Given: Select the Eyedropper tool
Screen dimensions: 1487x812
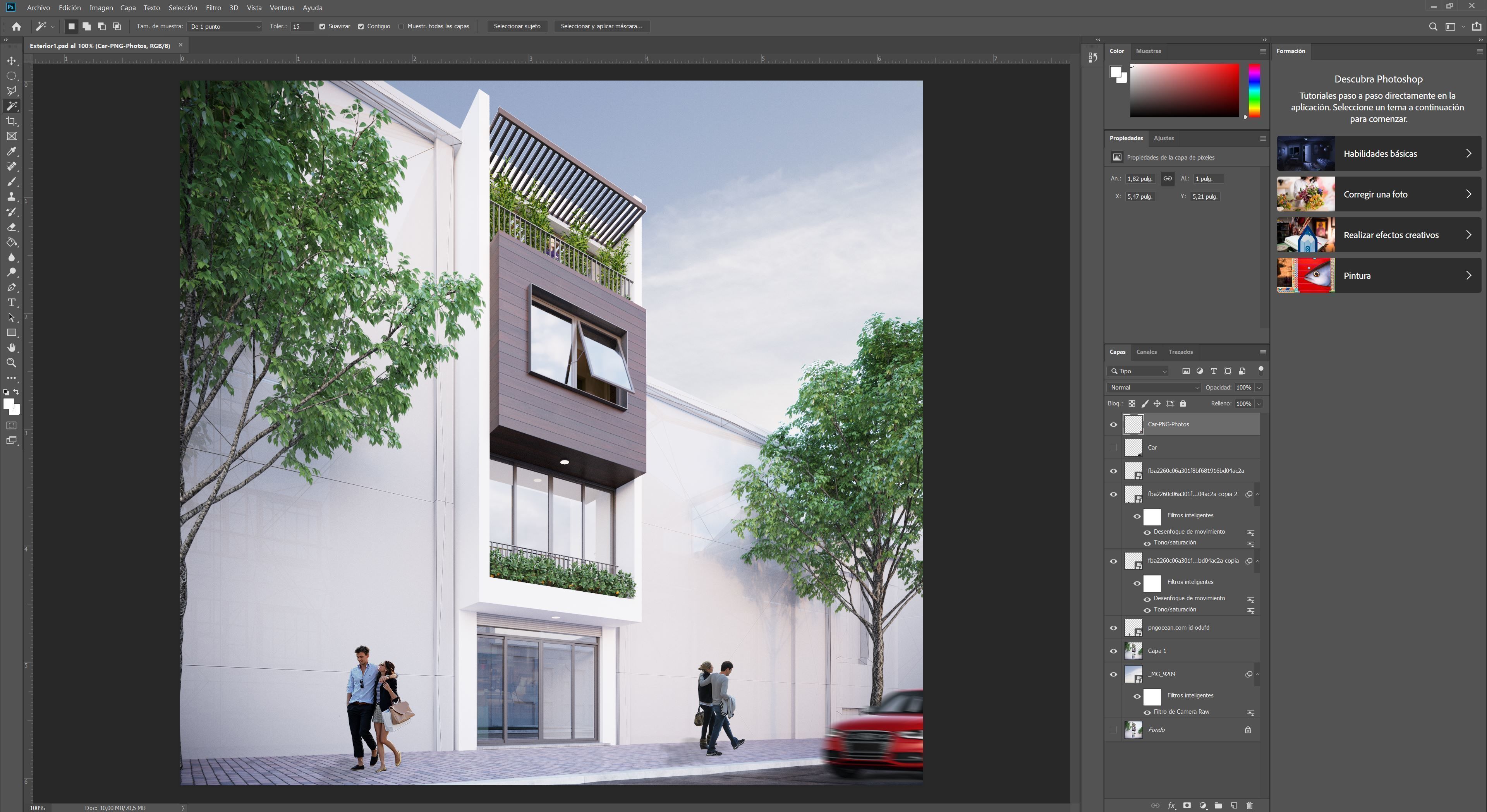Looking at the screenshot, I should point(12,152).
